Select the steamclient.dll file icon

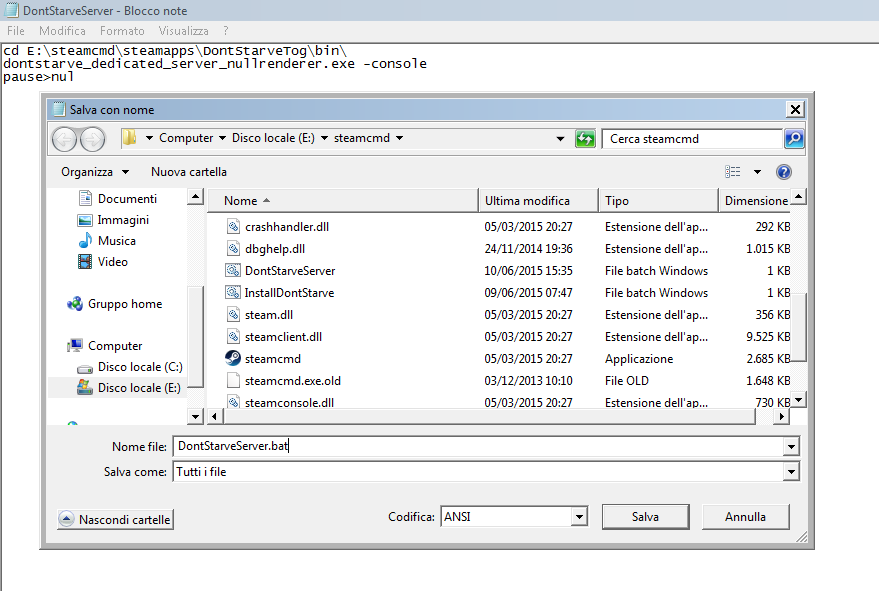click(x=233, y=336)
